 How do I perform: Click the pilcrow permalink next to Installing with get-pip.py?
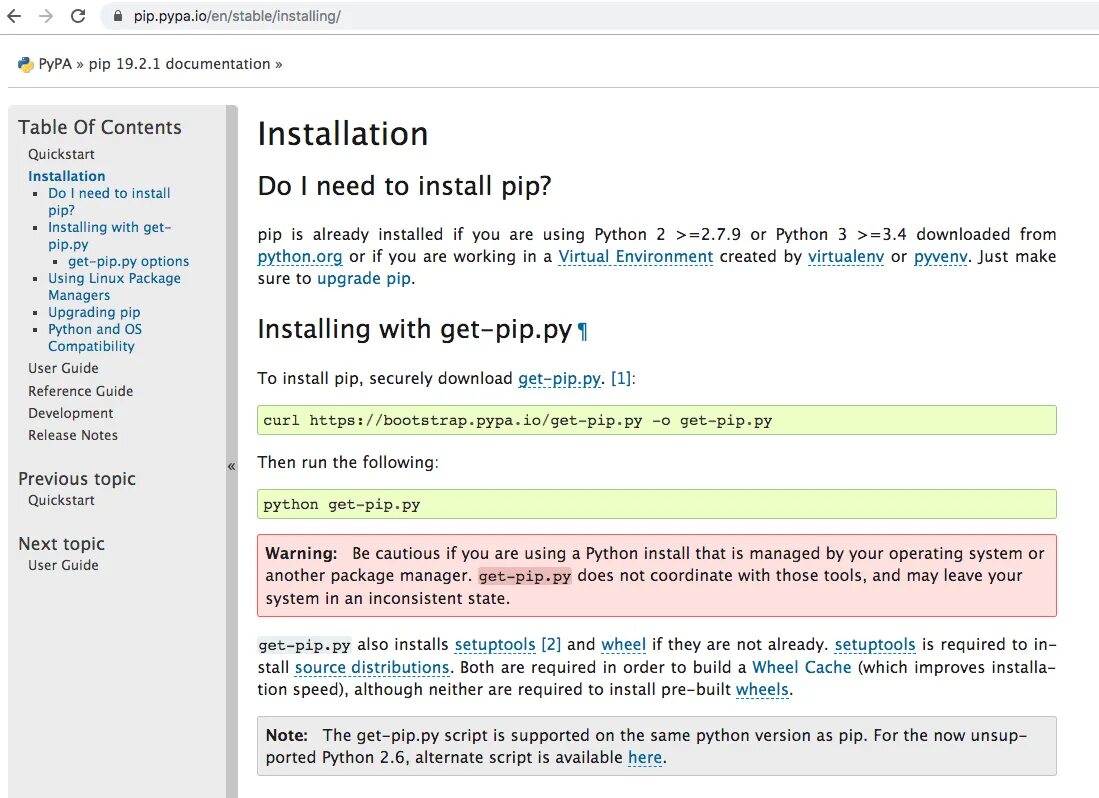(582, 331)
